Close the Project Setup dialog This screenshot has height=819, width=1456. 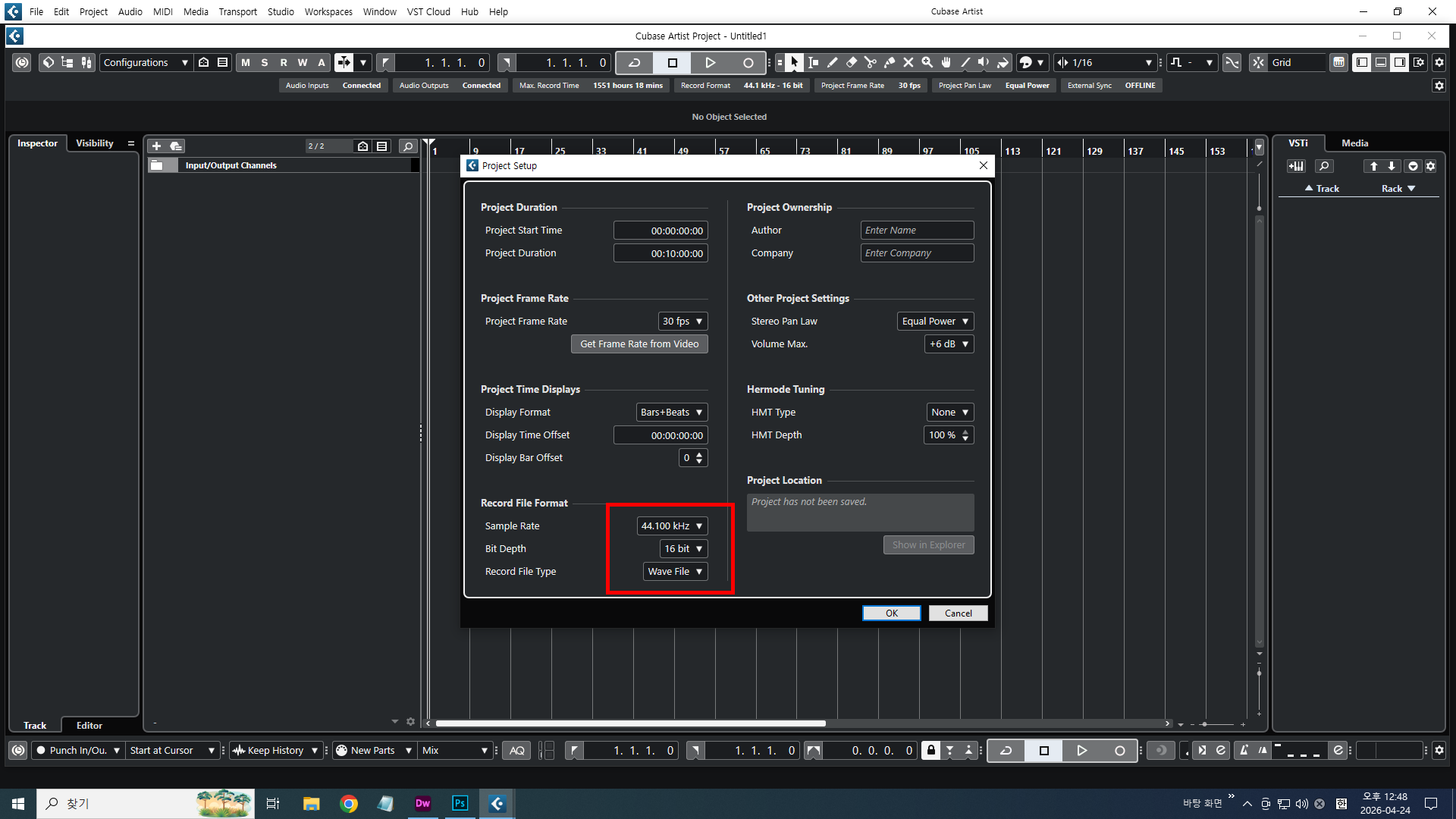pyautogui.click(x=984, y=165)
